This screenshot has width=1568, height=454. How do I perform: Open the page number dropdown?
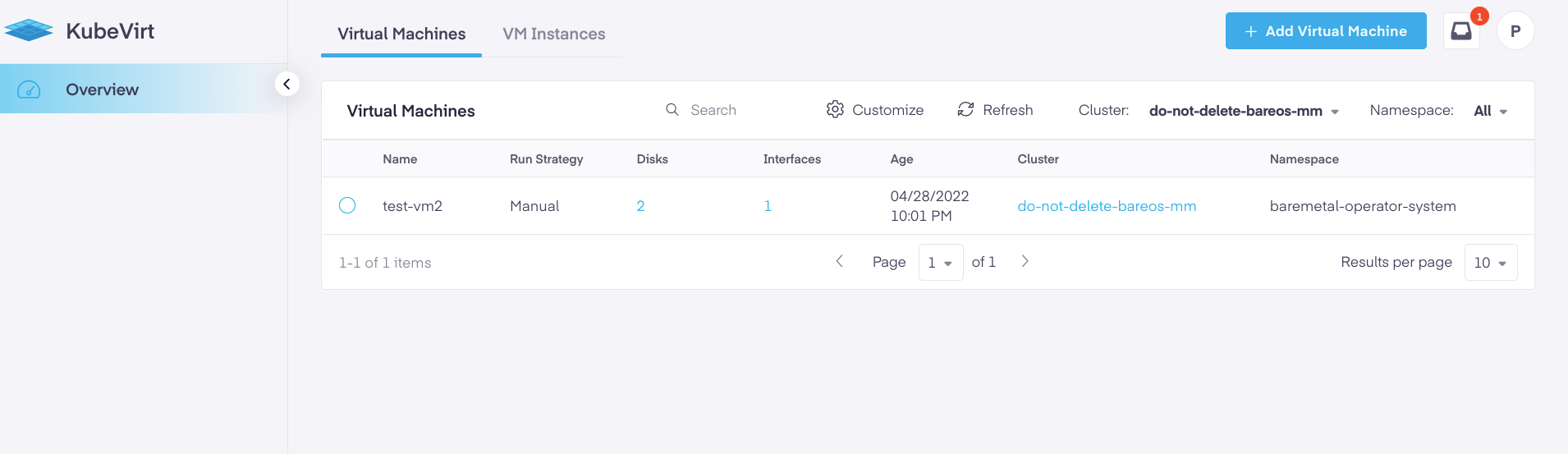pos(940,263)
